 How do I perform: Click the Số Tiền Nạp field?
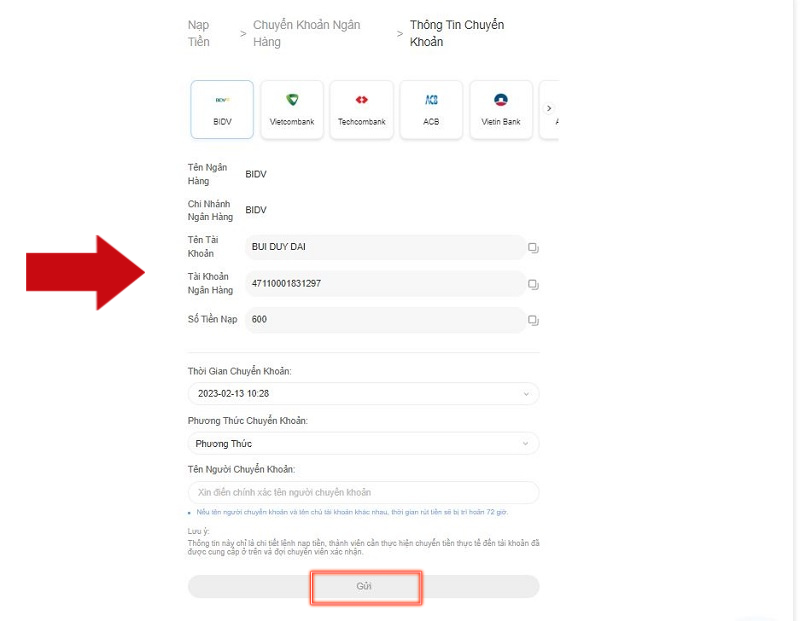click(385, 321)
